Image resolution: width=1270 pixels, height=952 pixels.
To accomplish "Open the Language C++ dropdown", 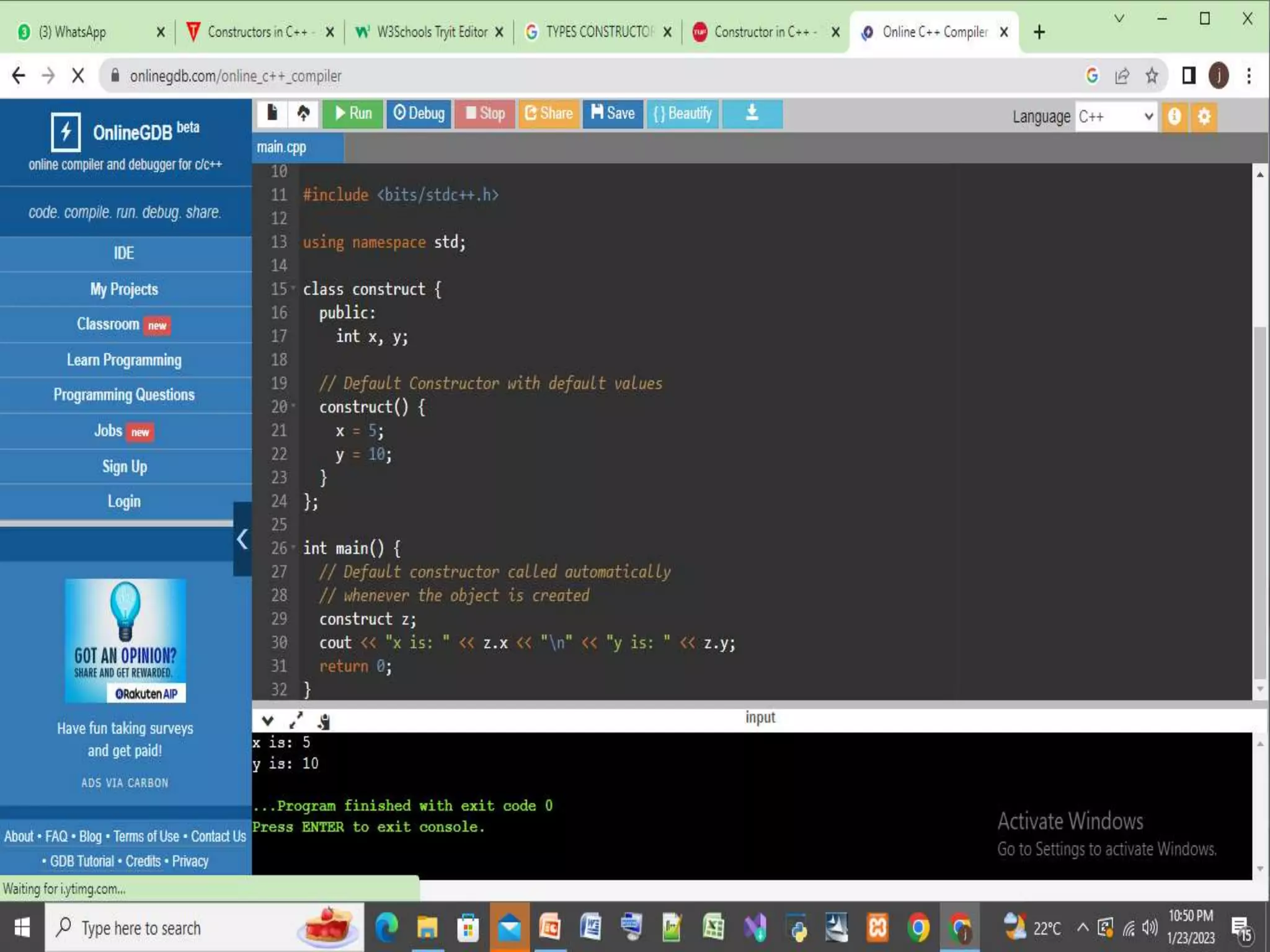I will coord(1115,117).
